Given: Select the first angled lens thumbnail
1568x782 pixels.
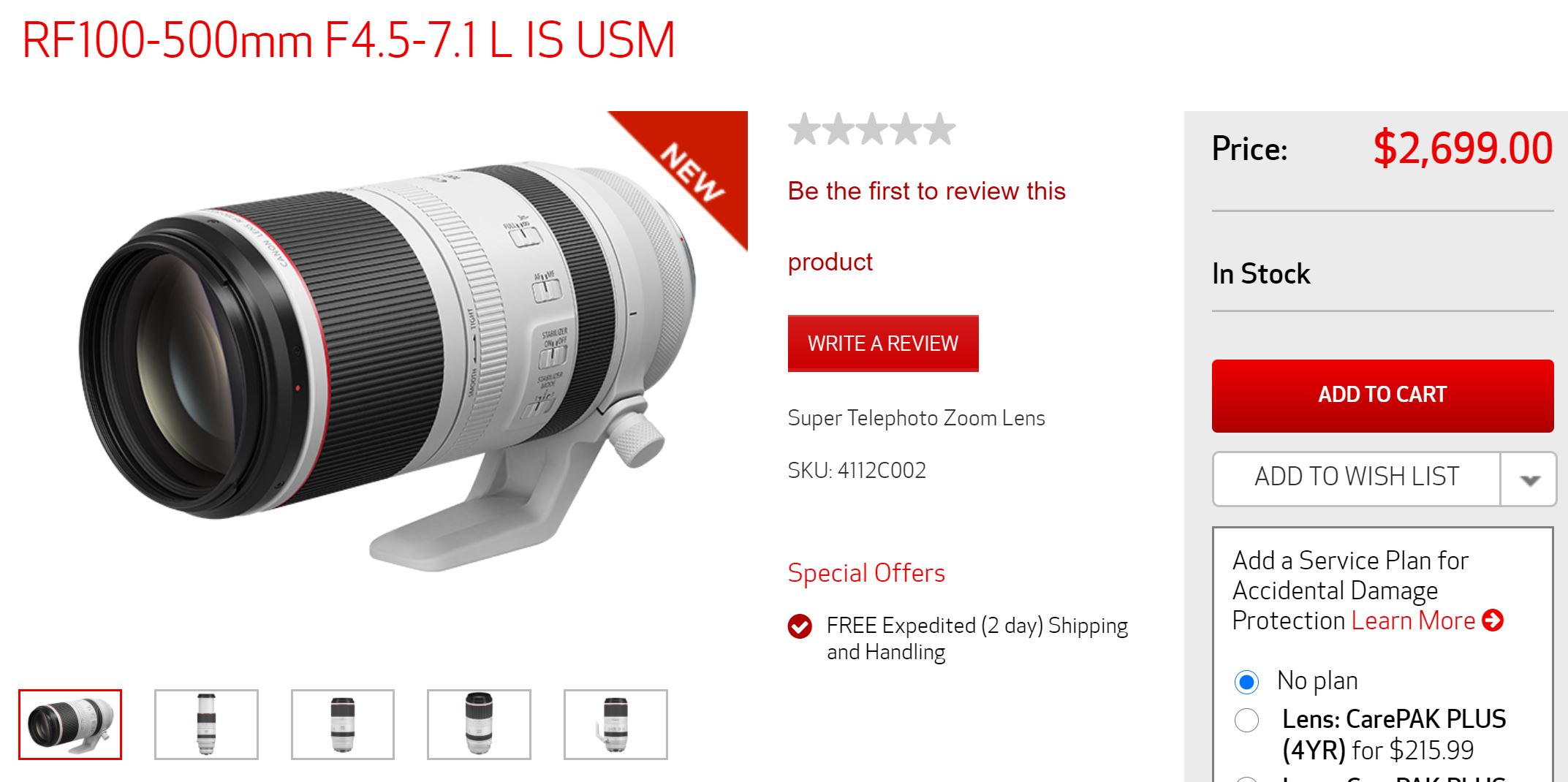Looking at the screenshot, I should (x=70, y=724).
